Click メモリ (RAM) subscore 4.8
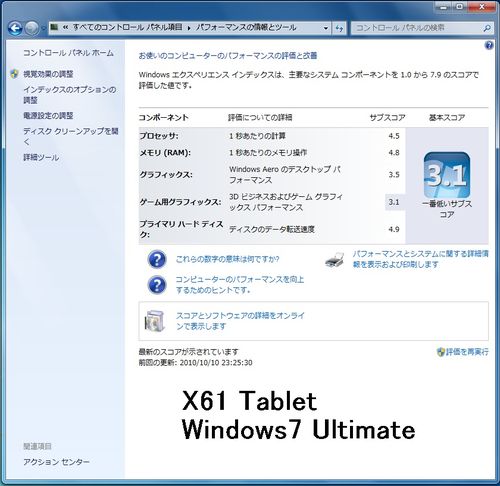Viewport: 500px width, 486px height. coord(394,153)
